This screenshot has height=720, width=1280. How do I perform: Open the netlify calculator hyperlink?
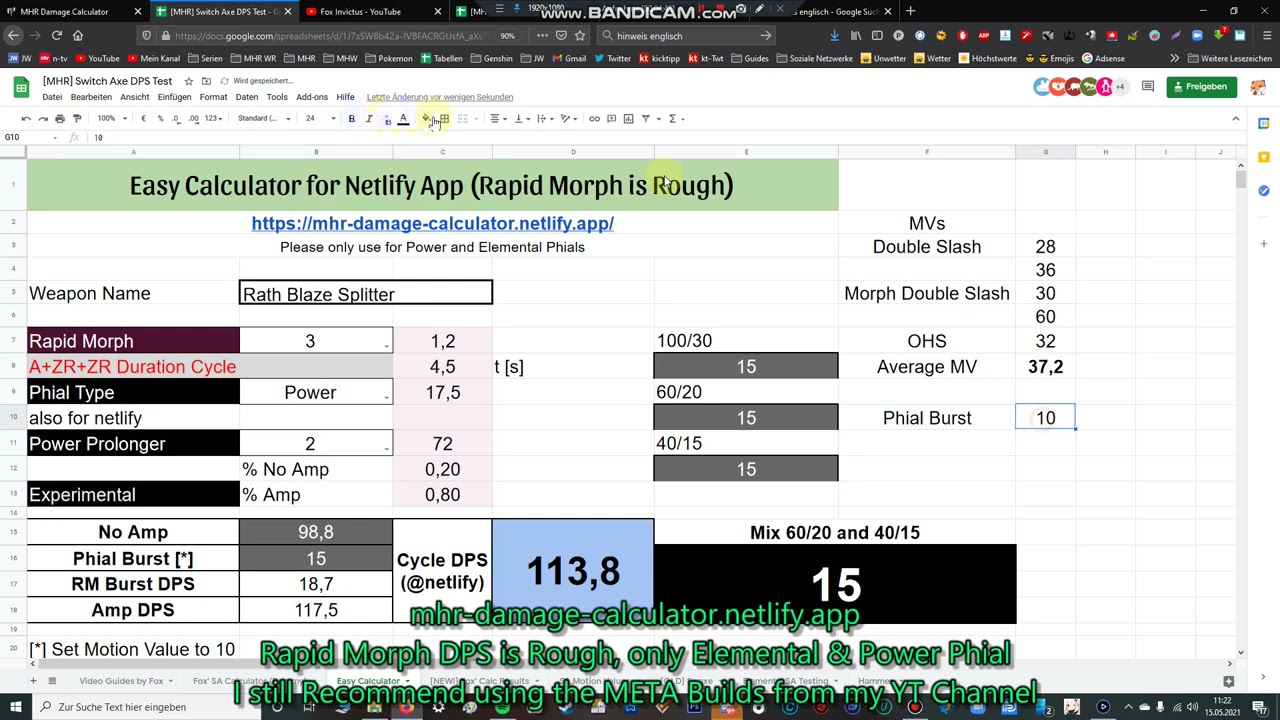pos(432,224)
